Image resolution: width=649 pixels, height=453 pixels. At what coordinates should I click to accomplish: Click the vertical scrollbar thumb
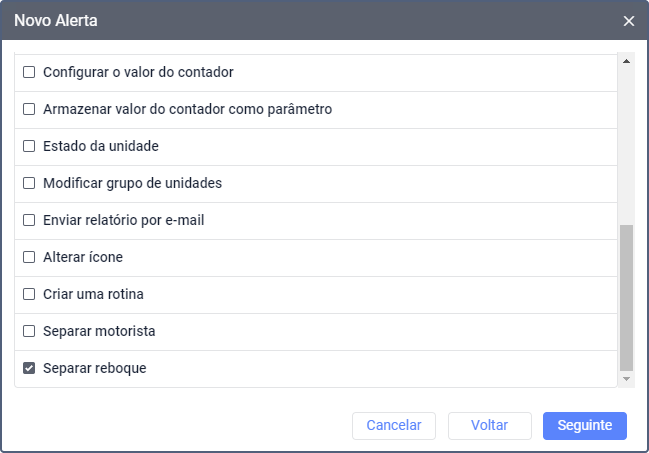pyautogui.click(x=627, y=298)
